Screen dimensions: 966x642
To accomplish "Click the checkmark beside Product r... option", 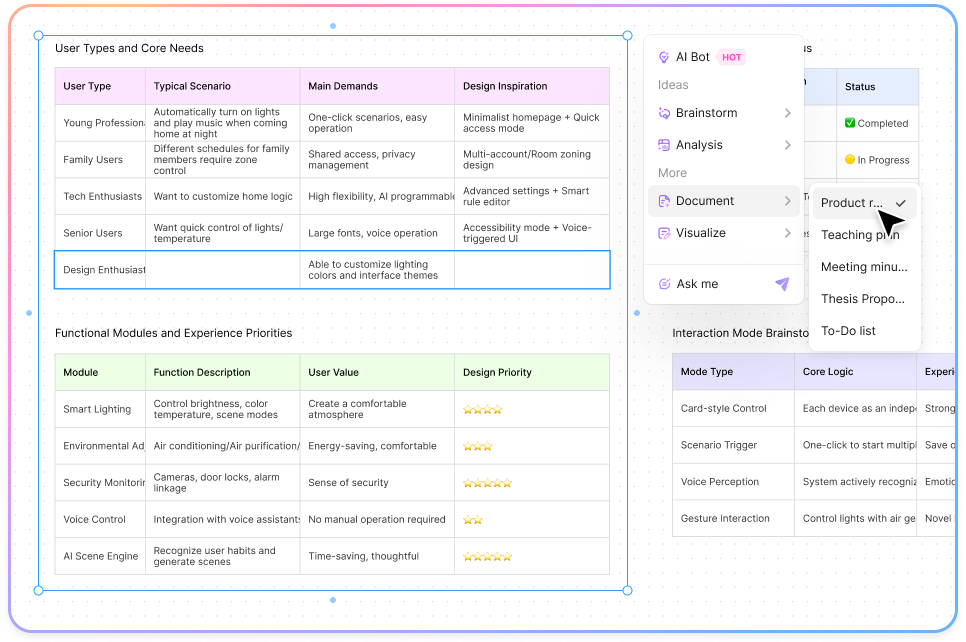I will (901, 203).
